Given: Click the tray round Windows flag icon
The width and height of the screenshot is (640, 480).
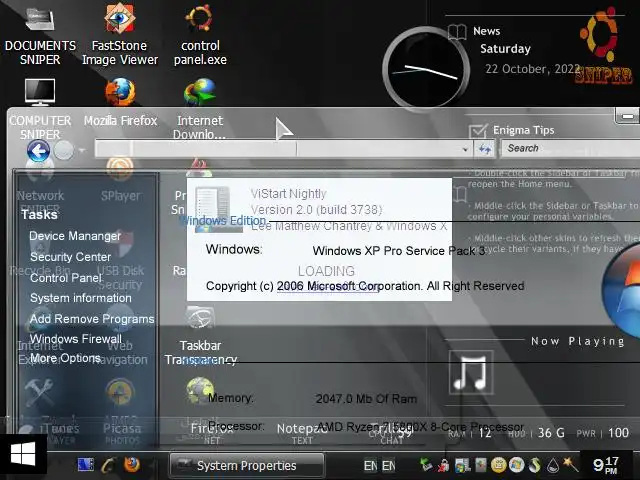Looking at the screenshot, I should [516, 464].
